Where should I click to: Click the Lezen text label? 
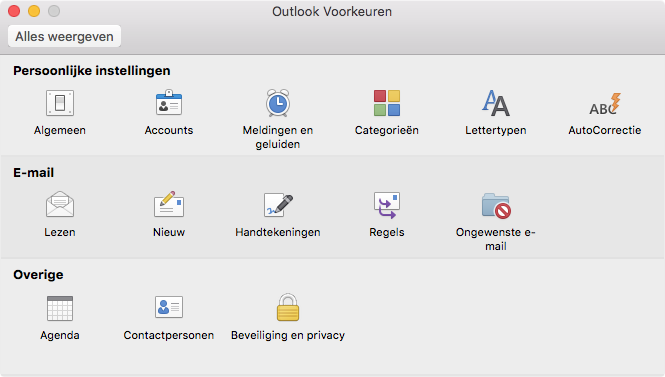[60, 232]
